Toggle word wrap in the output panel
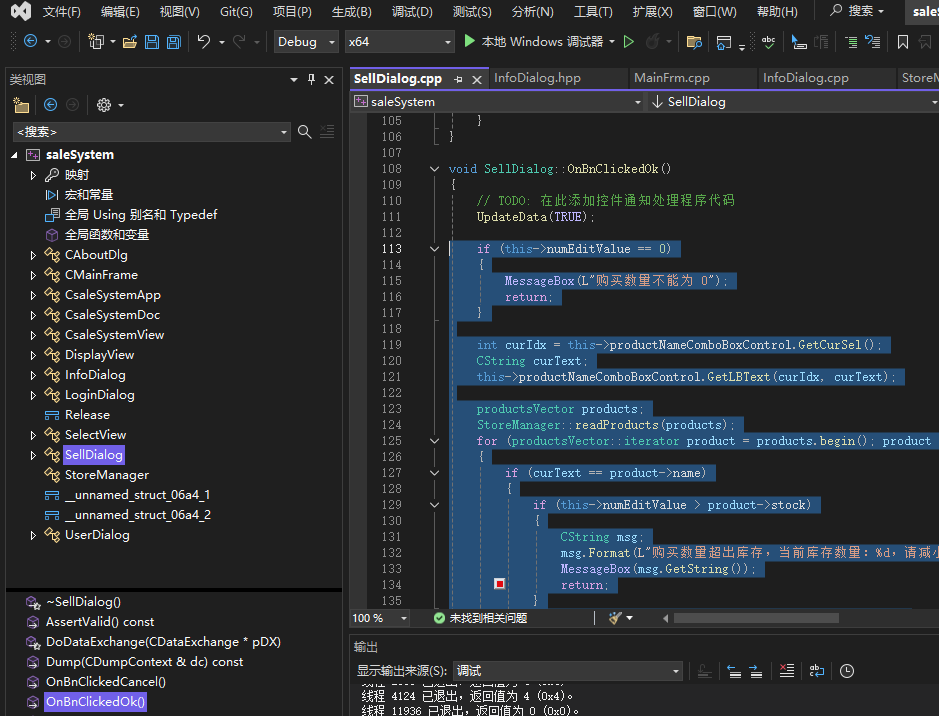This screenshot has width=939, height=716. click(817, 671)
